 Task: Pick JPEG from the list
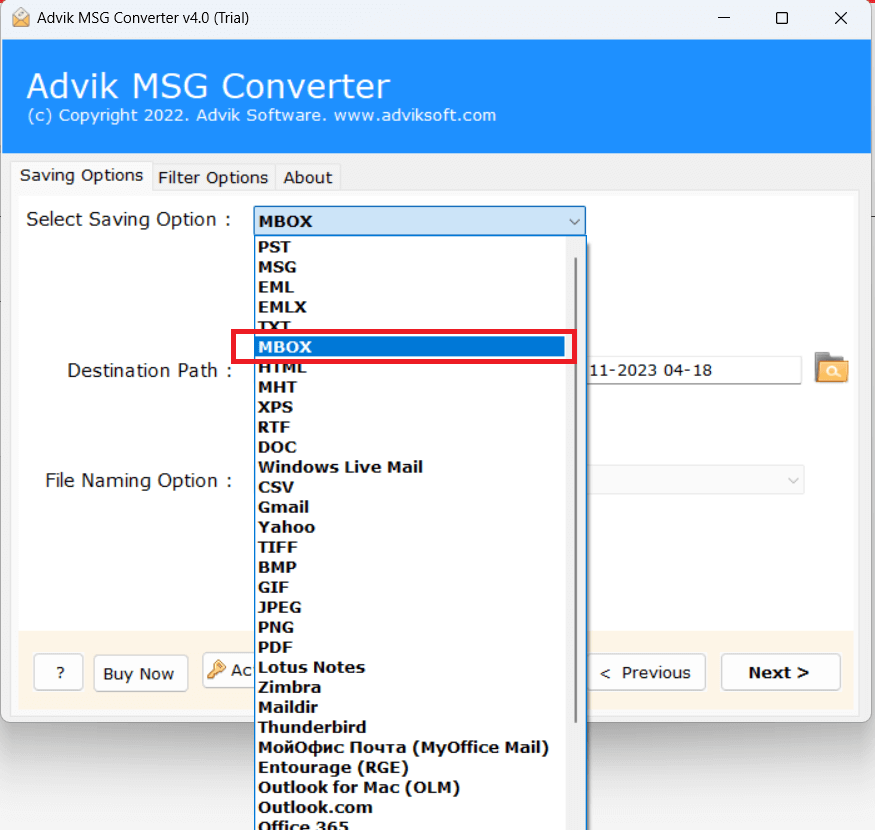click(x=411, y=607)
